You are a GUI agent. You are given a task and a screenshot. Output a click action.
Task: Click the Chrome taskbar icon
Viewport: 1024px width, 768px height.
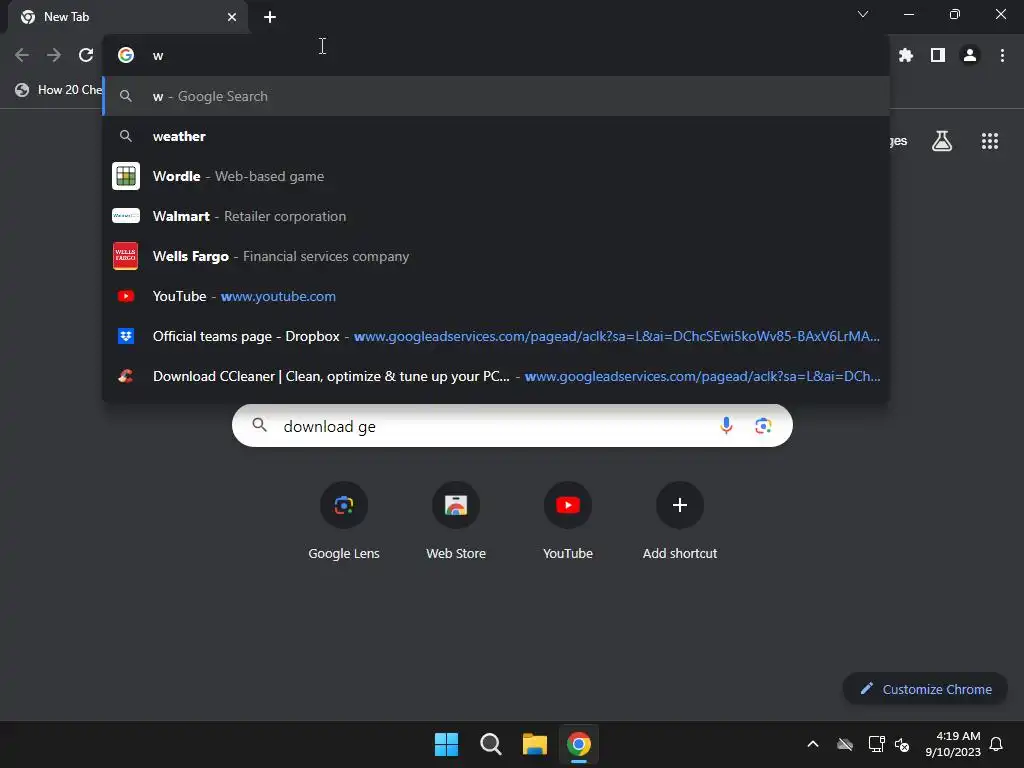pyautogui.click(x=579, y=744)
